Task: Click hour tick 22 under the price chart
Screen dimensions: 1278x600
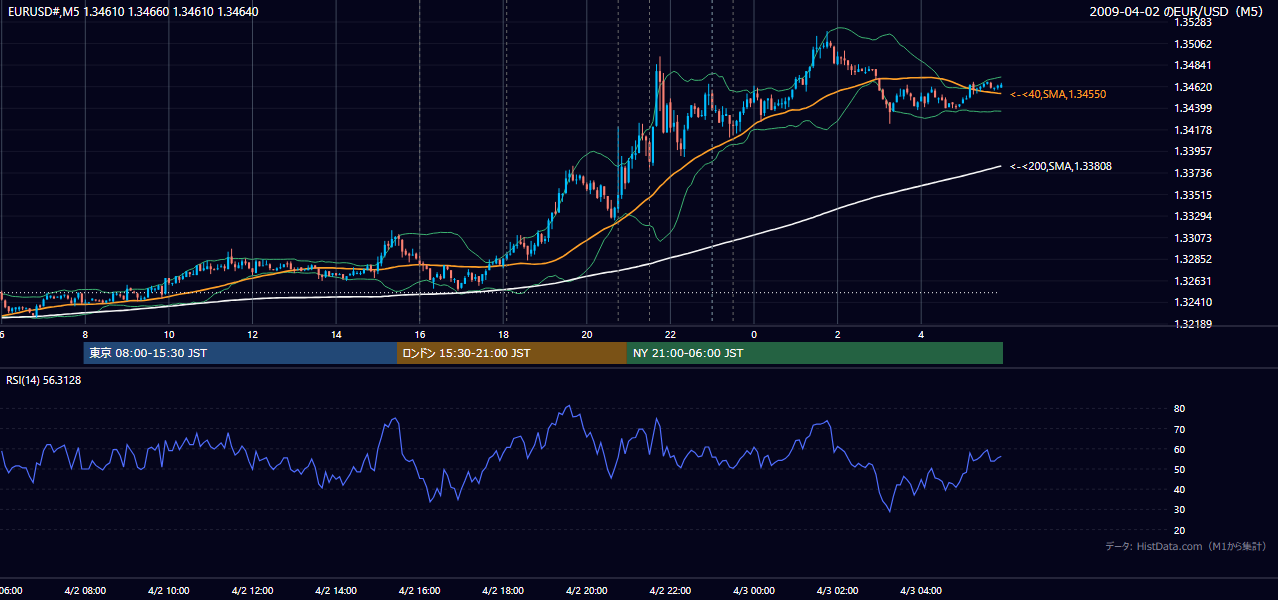Action: point(671,335)
